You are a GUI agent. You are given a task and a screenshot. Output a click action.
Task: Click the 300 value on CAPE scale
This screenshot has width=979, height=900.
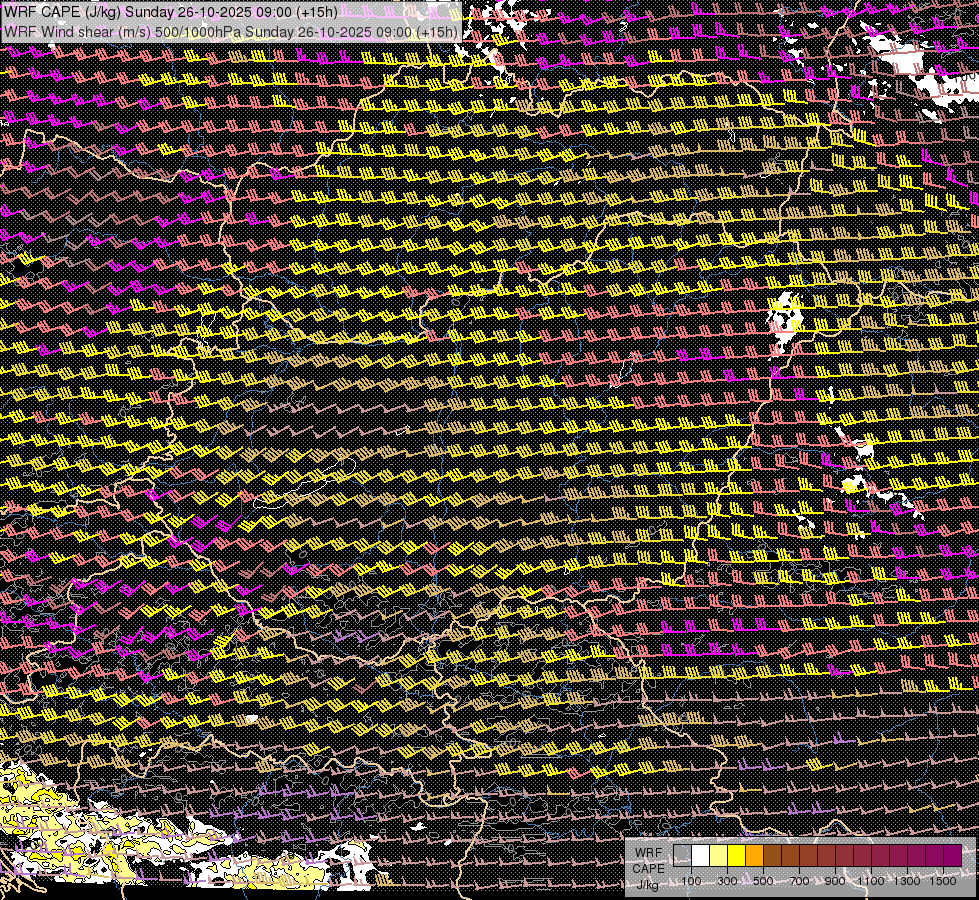click(727, 881)
